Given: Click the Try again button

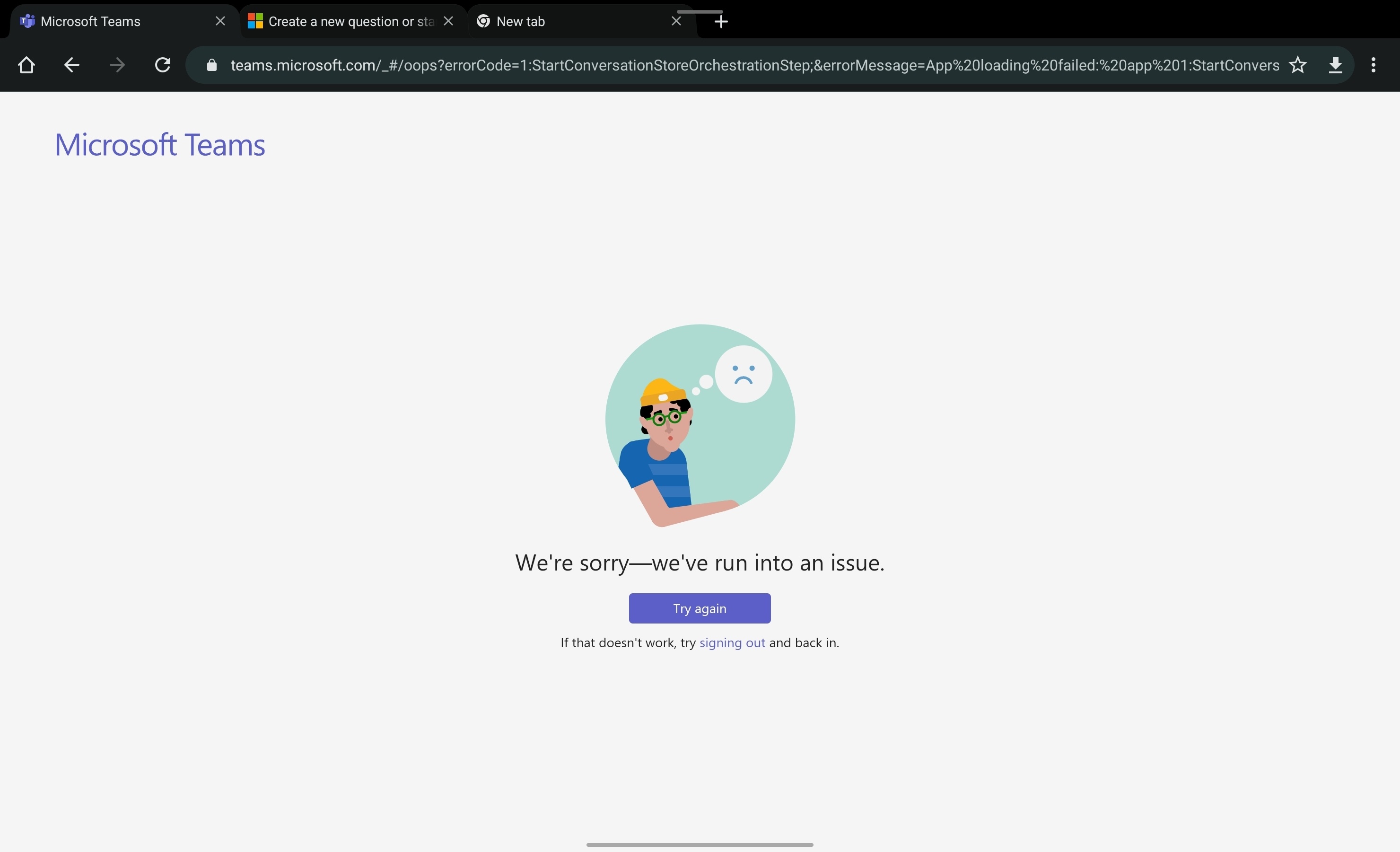Looking at the screenshot, I should (x=700, y=608).
